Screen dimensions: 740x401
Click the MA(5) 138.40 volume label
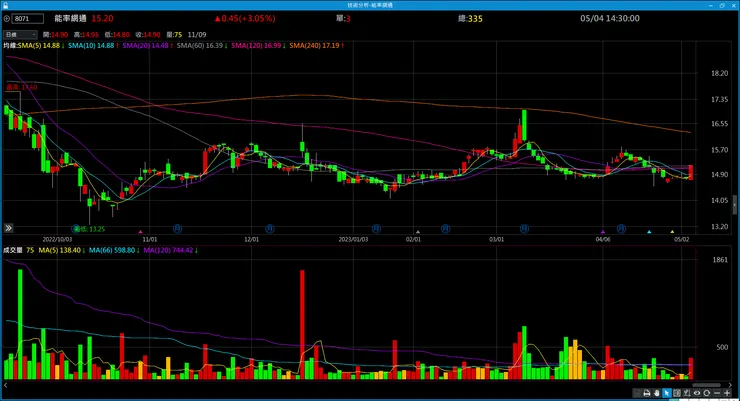click(x=61, y=251)
